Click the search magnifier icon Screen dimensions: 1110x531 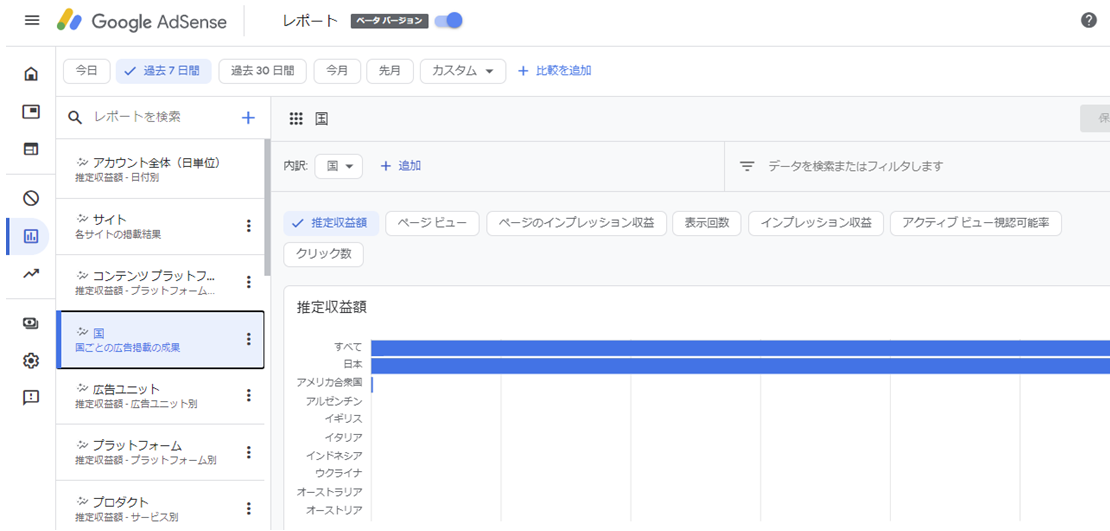[74, 118]
